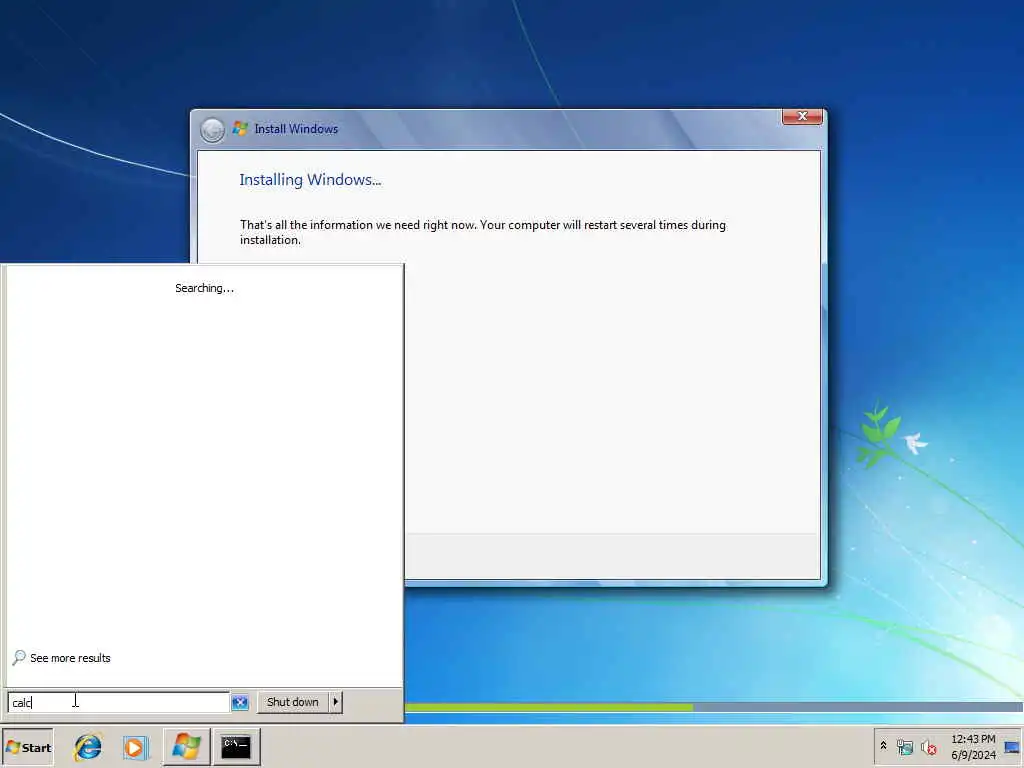1024x768 pixels.
Task: Close the Install Windows window
Action: pos(802,116)
